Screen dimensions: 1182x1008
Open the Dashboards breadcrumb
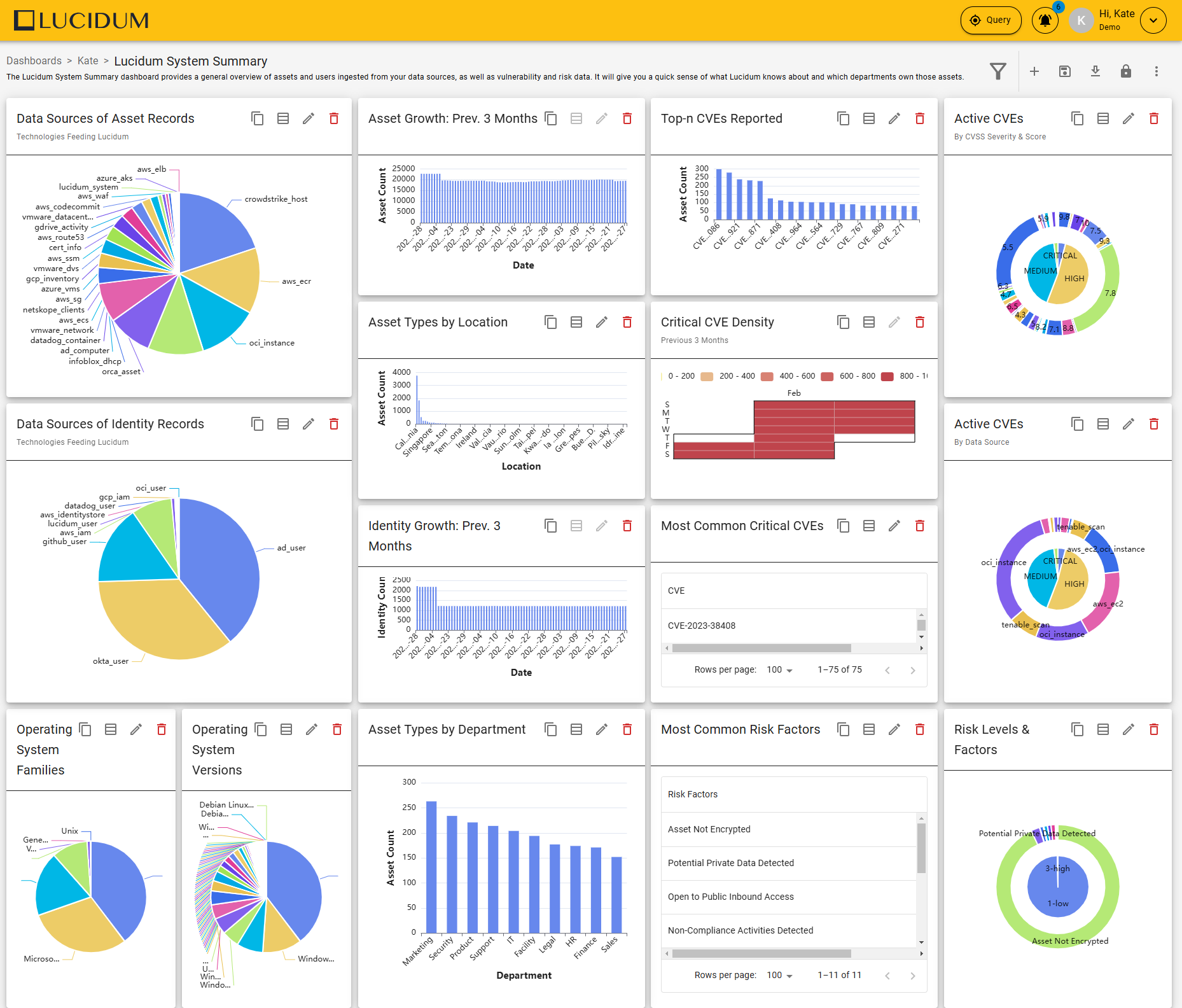(x=34, y=60)
